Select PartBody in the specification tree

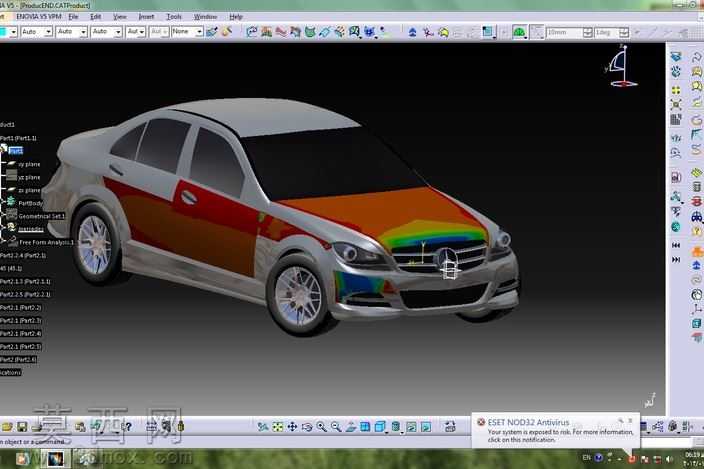(31, 203)
